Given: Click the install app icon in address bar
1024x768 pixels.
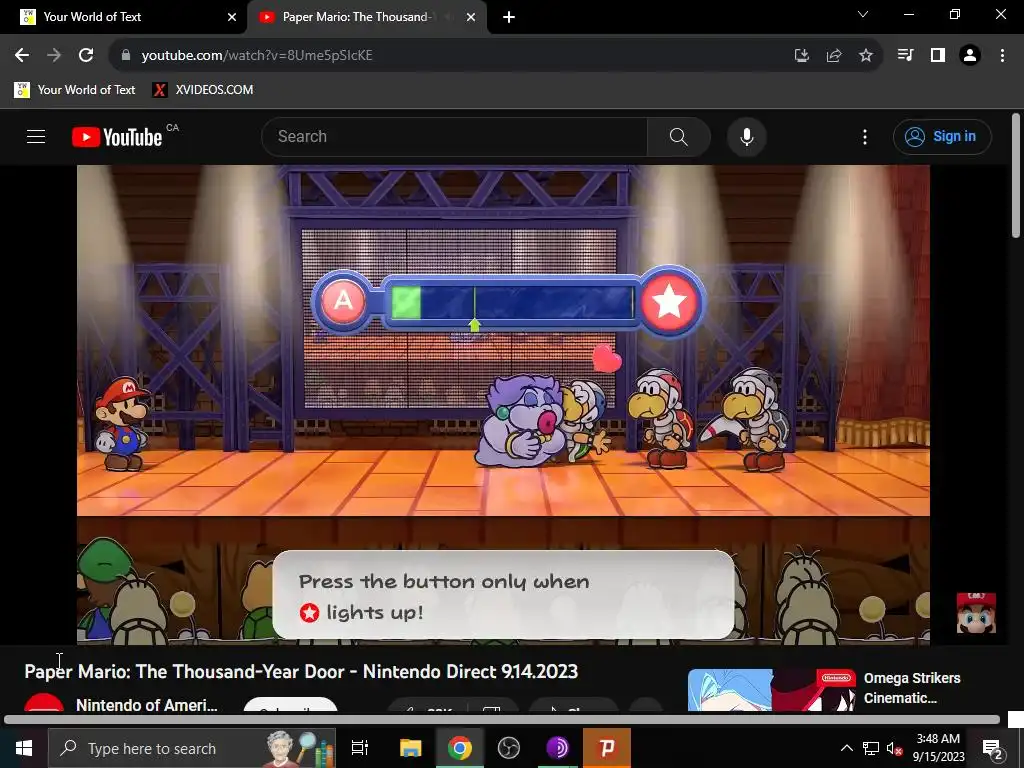Looking at the screenshot, I should (802, 56).
